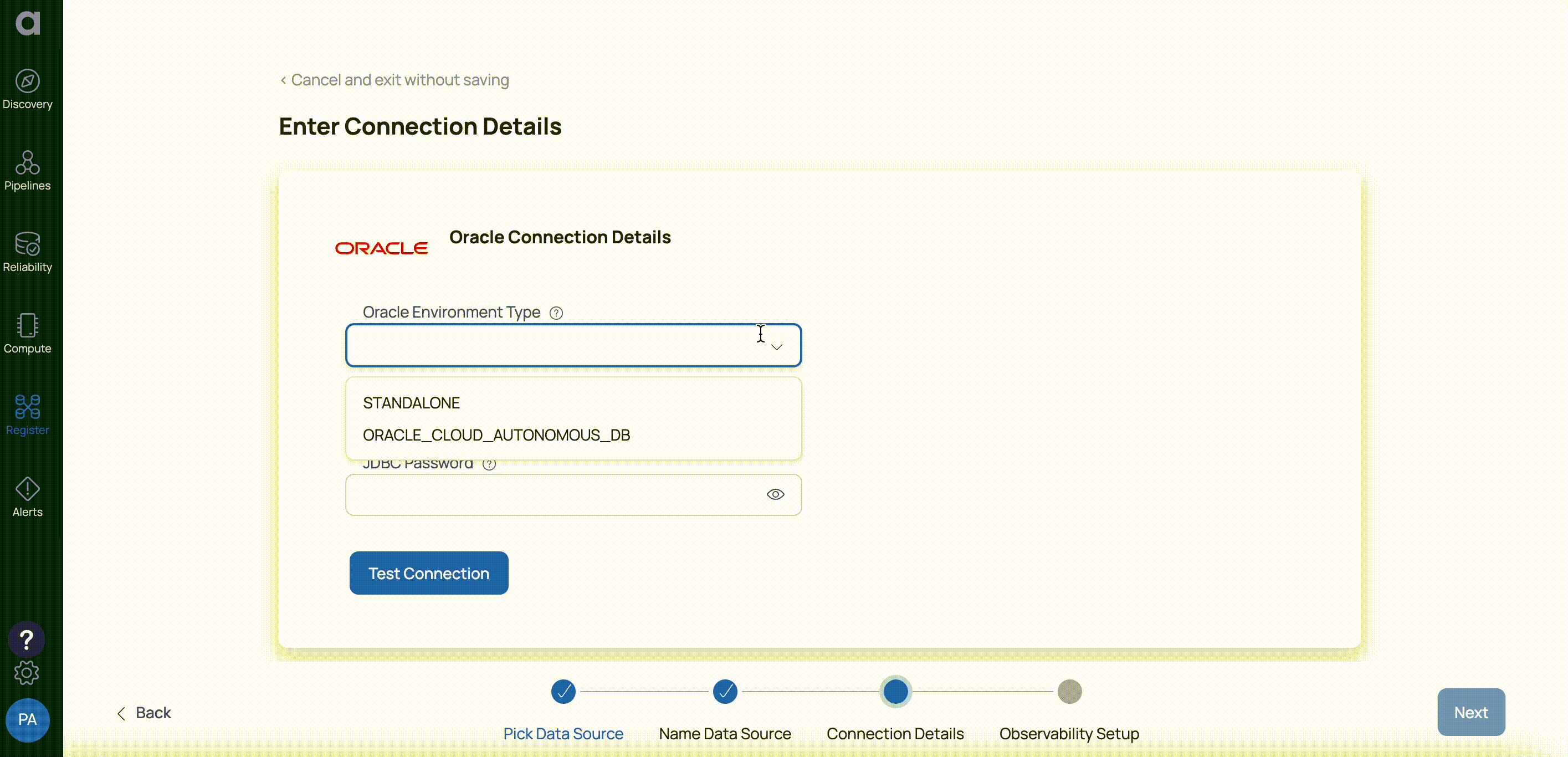Jump to the Name Data Source step circle
Viewport: 1568px width, 757px height.
coord(725,692)
